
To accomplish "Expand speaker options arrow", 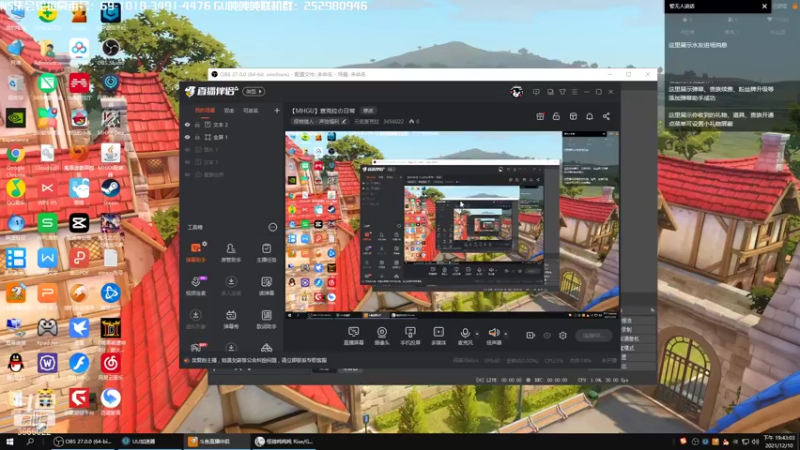I will click(x=506, y=334).
